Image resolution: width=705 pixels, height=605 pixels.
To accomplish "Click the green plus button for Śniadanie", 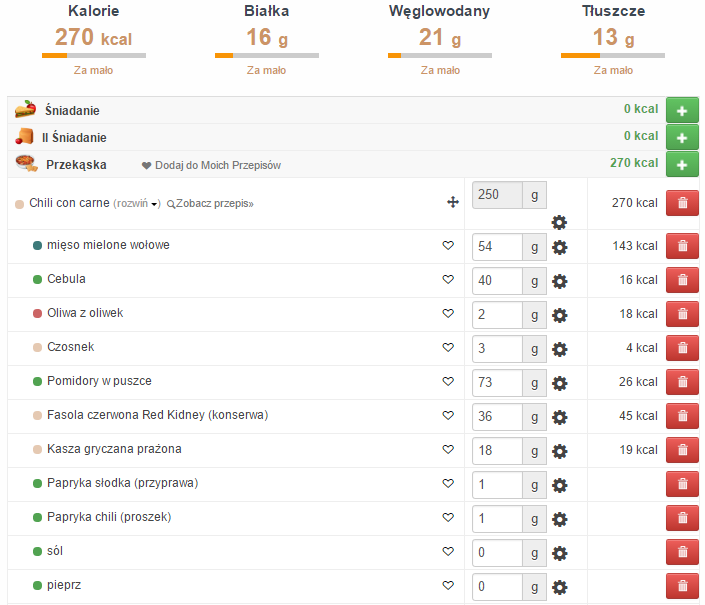I will (682, 110).
